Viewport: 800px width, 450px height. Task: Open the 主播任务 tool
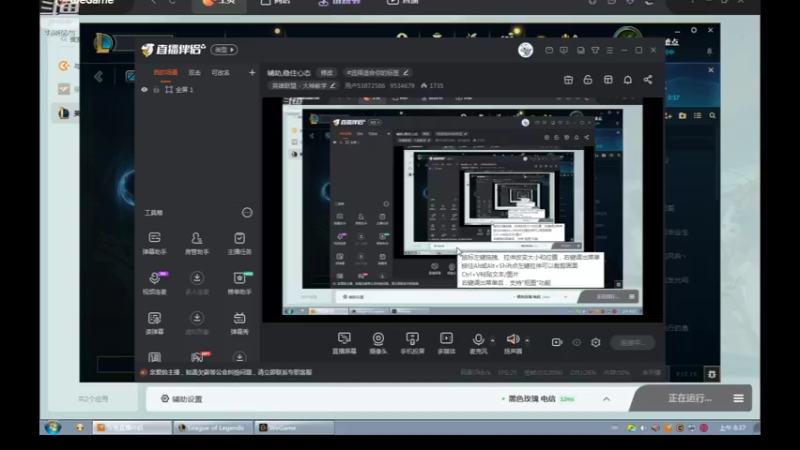point(239,243)
